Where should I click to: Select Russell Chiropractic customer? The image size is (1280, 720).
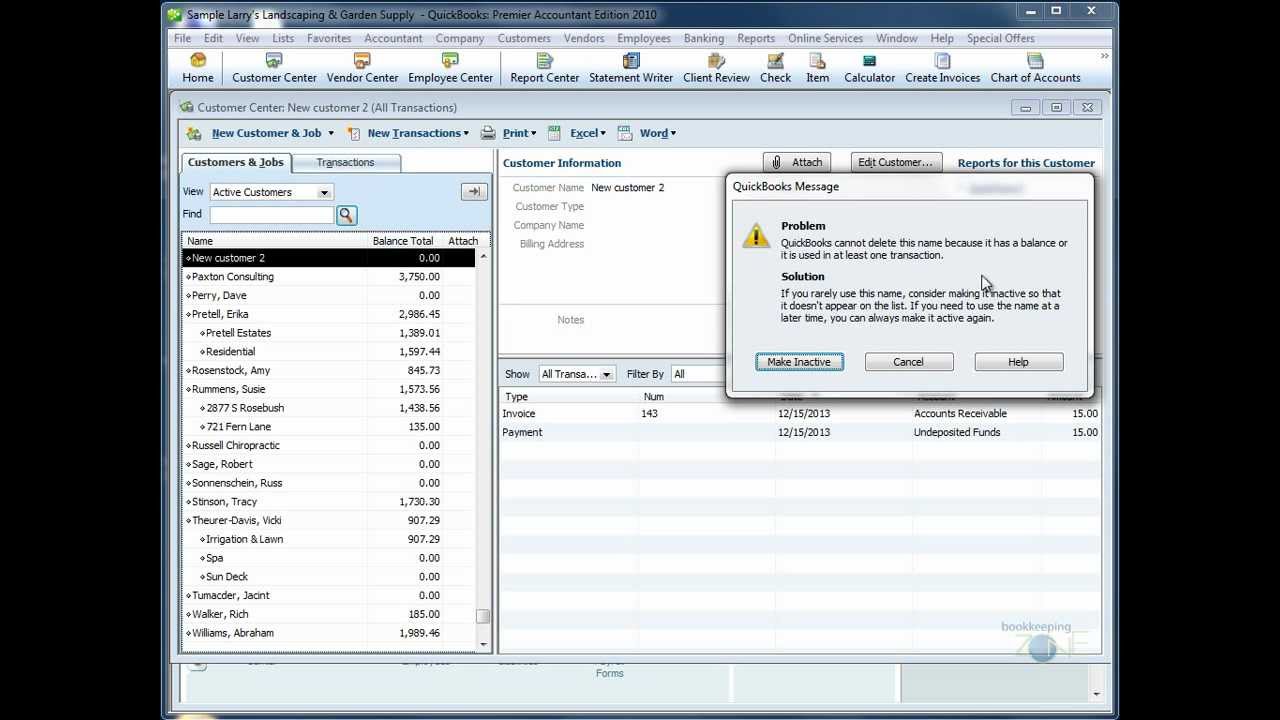[x=329, y=445]
